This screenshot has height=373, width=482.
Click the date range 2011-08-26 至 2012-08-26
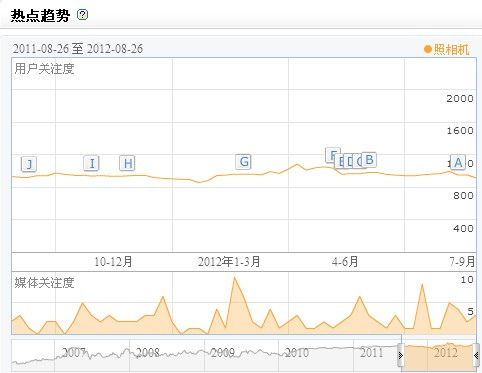[x=78, y=49]
